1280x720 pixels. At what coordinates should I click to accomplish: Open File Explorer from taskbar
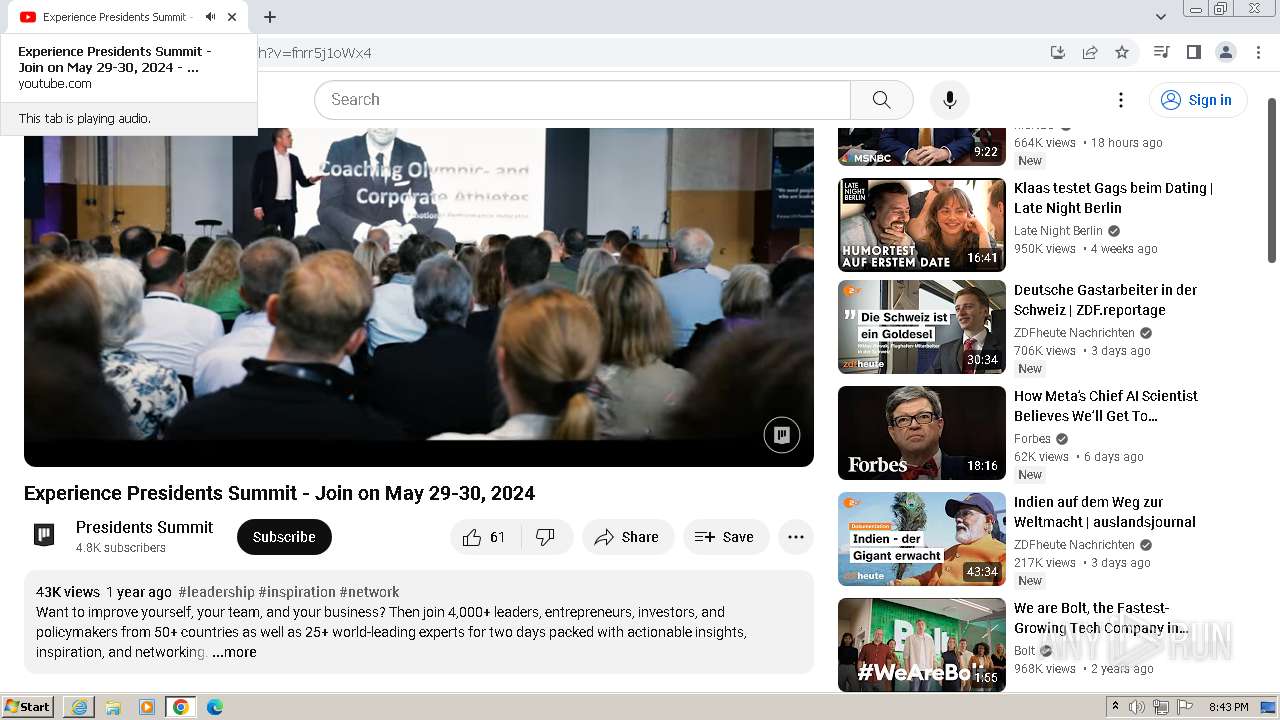click(113, 707)
